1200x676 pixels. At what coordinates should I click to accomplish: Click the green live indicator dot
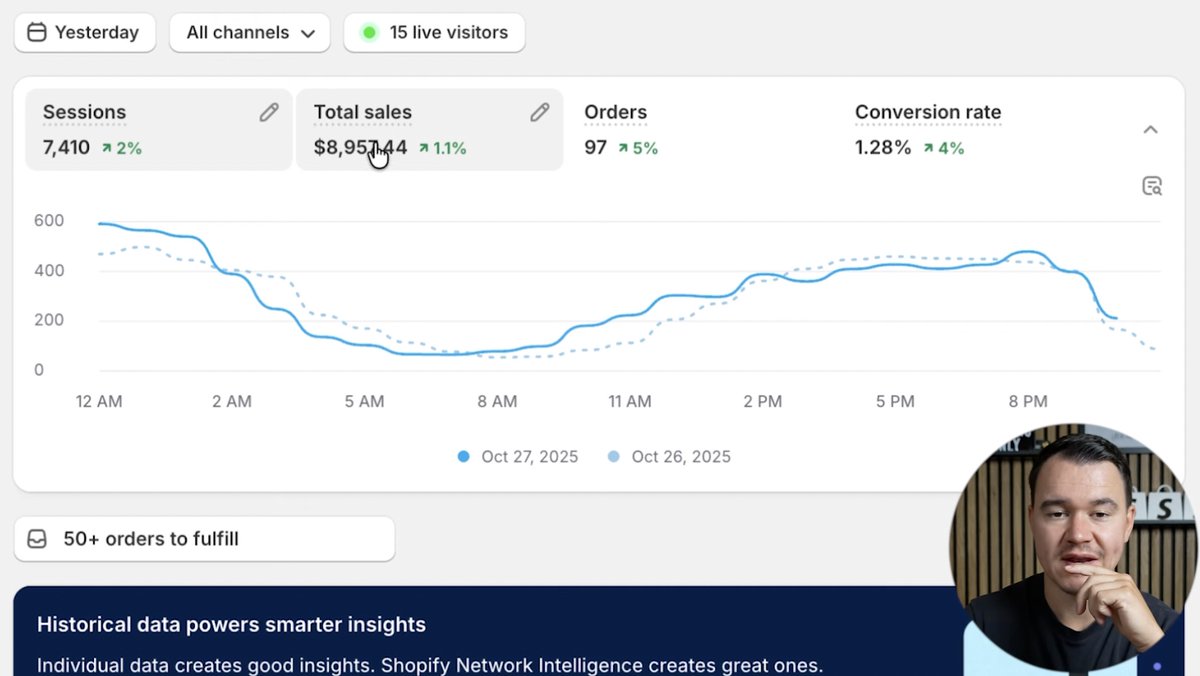click(369, 32)
